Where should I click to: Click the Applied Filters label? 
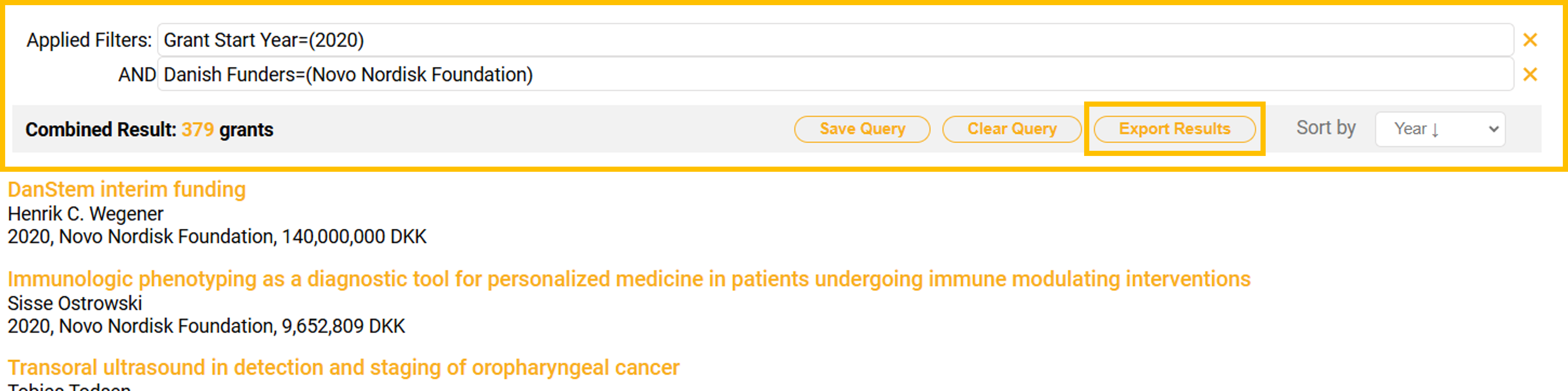(89, 40)
